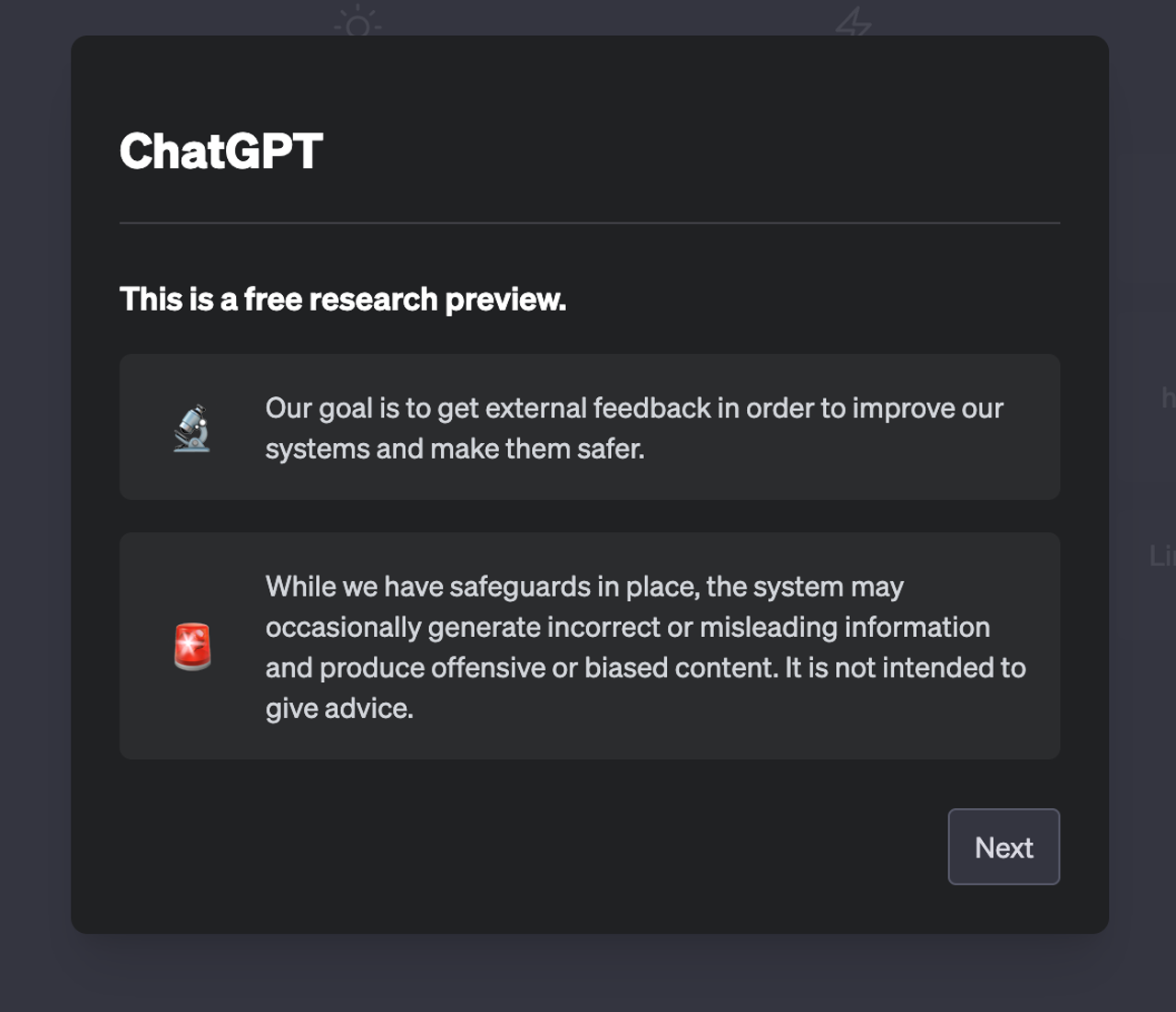This screenshot has height=1012, width=1176.
Task: Click the 'produce offensive or biased content' line
Action: coord(645,667)
